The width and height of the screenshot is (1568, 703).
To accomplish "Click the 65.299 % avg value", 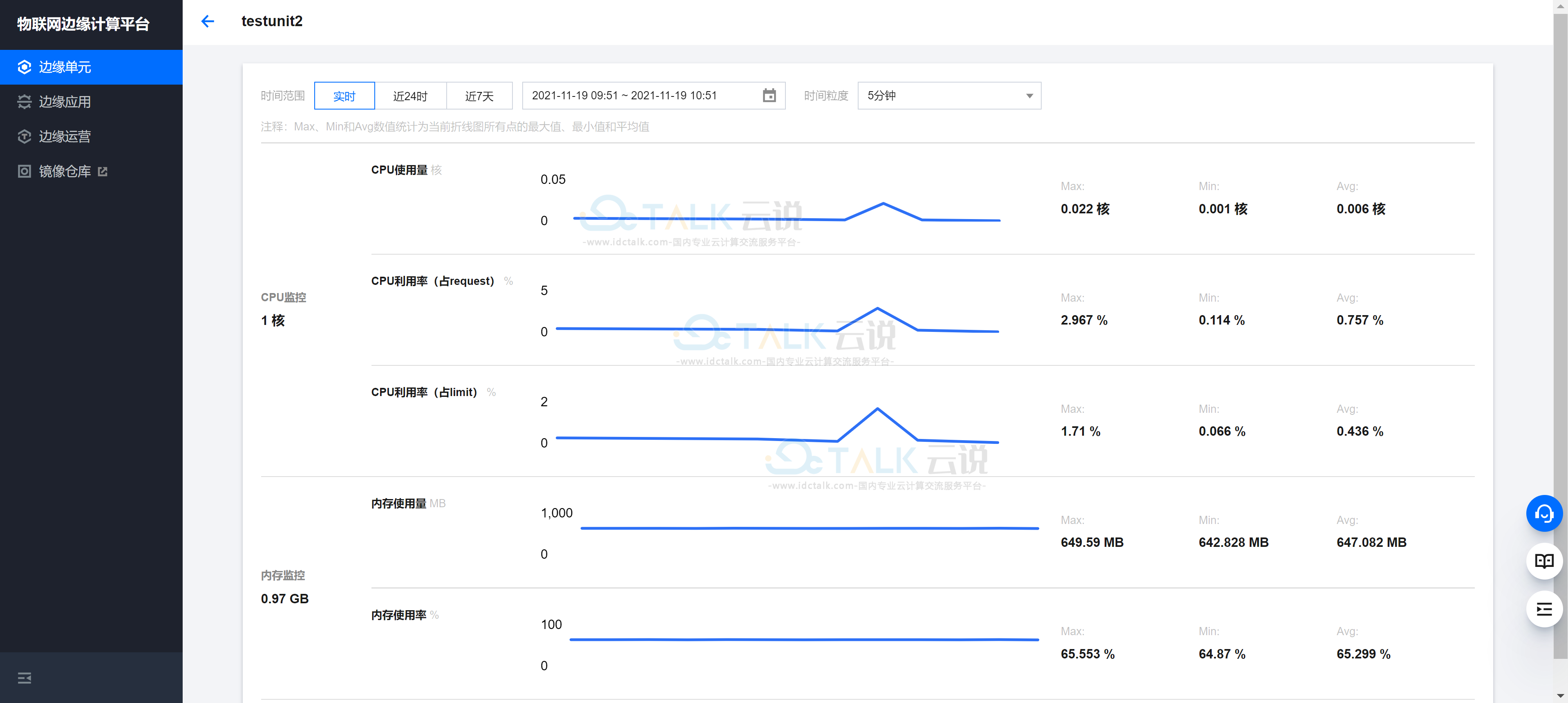I will [x=1364, y=654].
